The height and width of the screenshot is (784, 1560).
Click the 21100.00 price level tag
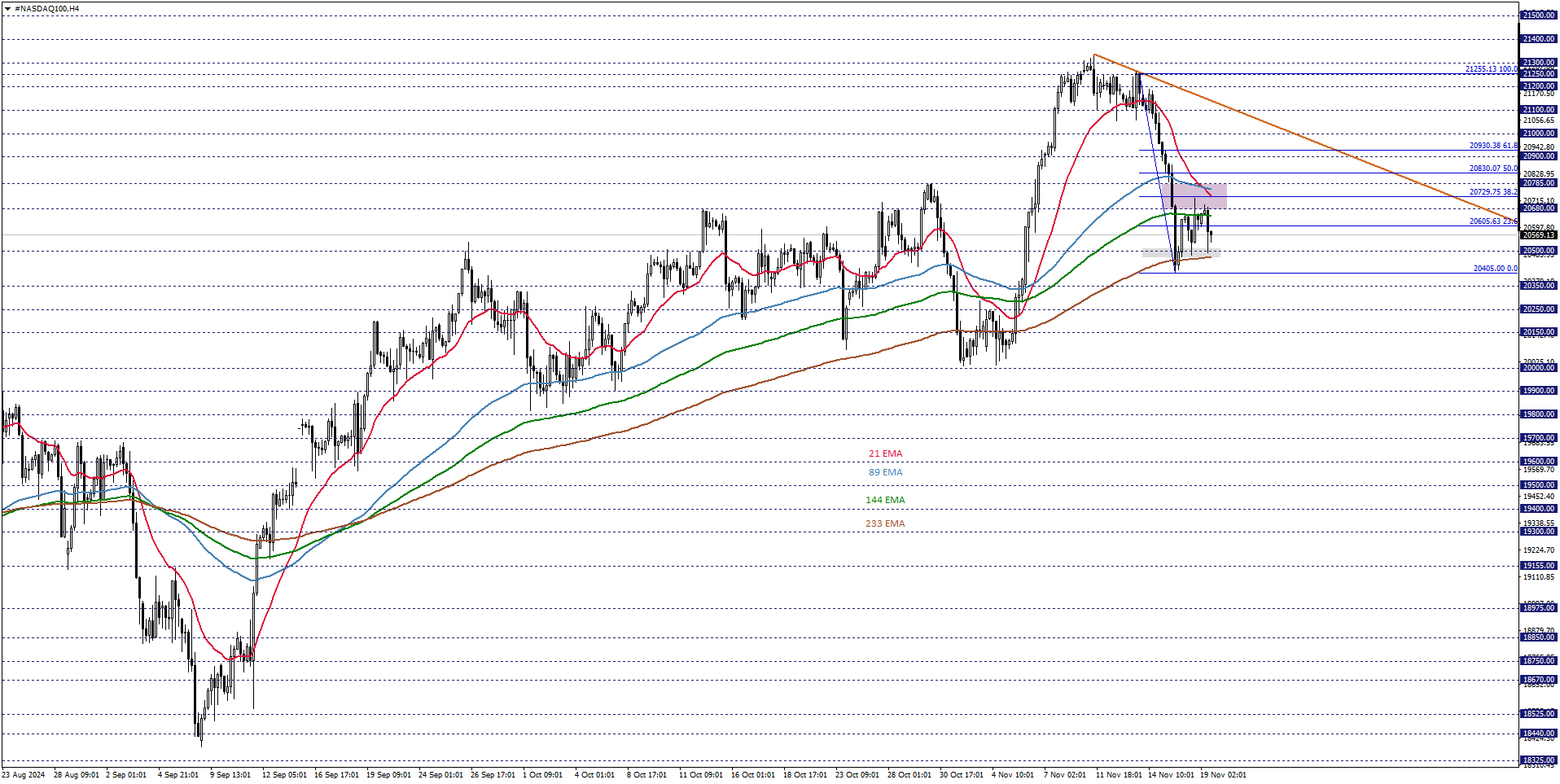click(x=1539, y=110)
